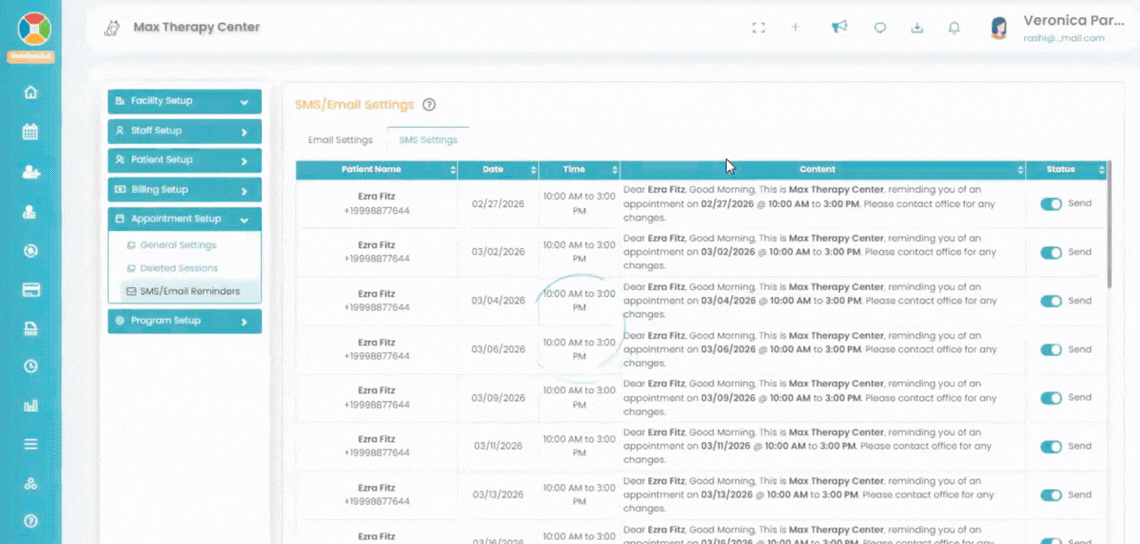Open the Deleted Sessions link
The height and width of the screenshot is (544, 1140).
point(178,268)
